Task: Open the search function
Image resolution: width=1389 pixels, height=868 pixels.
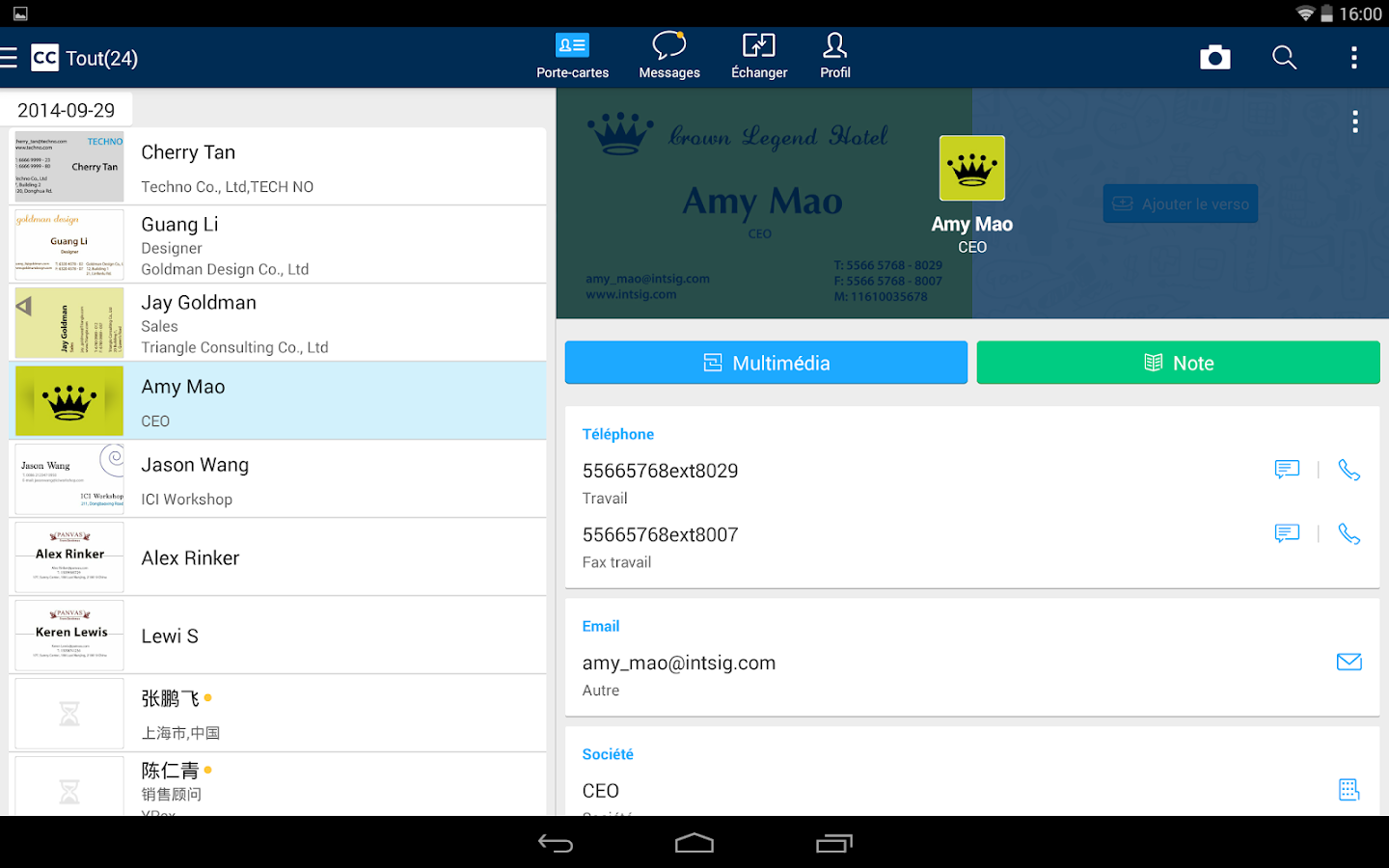Action: pyautogui.click(x=1284, y=57)
